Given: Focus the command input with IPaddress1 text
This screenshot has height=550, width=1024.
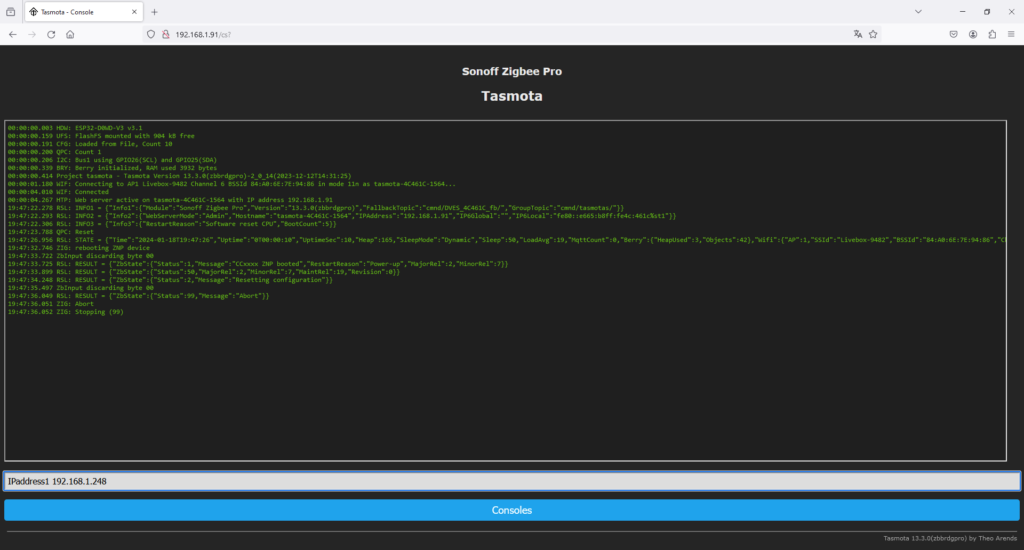Looking at the screenshot, I should pos(511,481).
